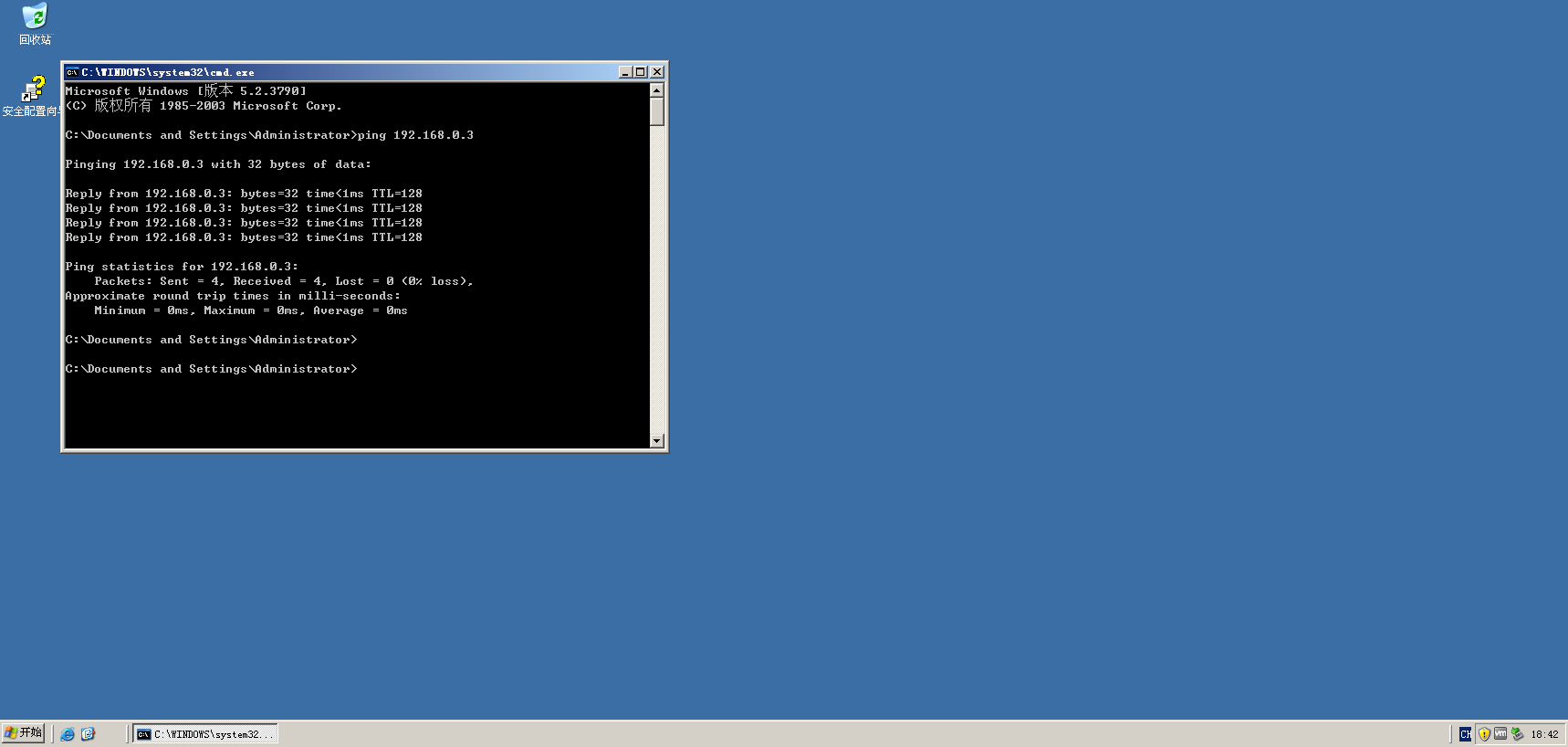Viewport: 1568px width, 747px height.
Task: Open the VMware Tools tray icon
Action: pyautogui.click(x=1500, y=734)
